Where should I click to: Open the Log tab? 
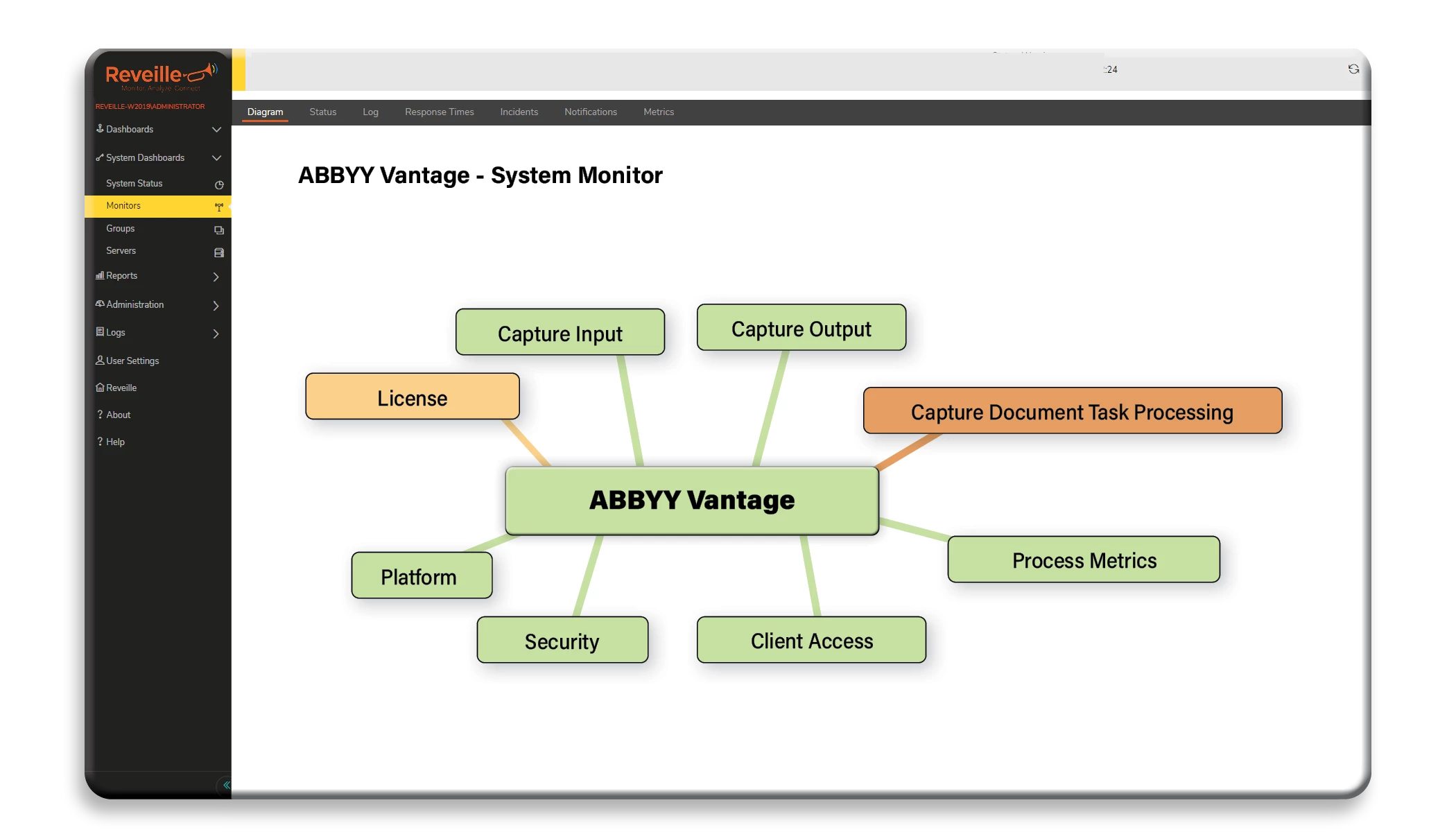(370, 112)
